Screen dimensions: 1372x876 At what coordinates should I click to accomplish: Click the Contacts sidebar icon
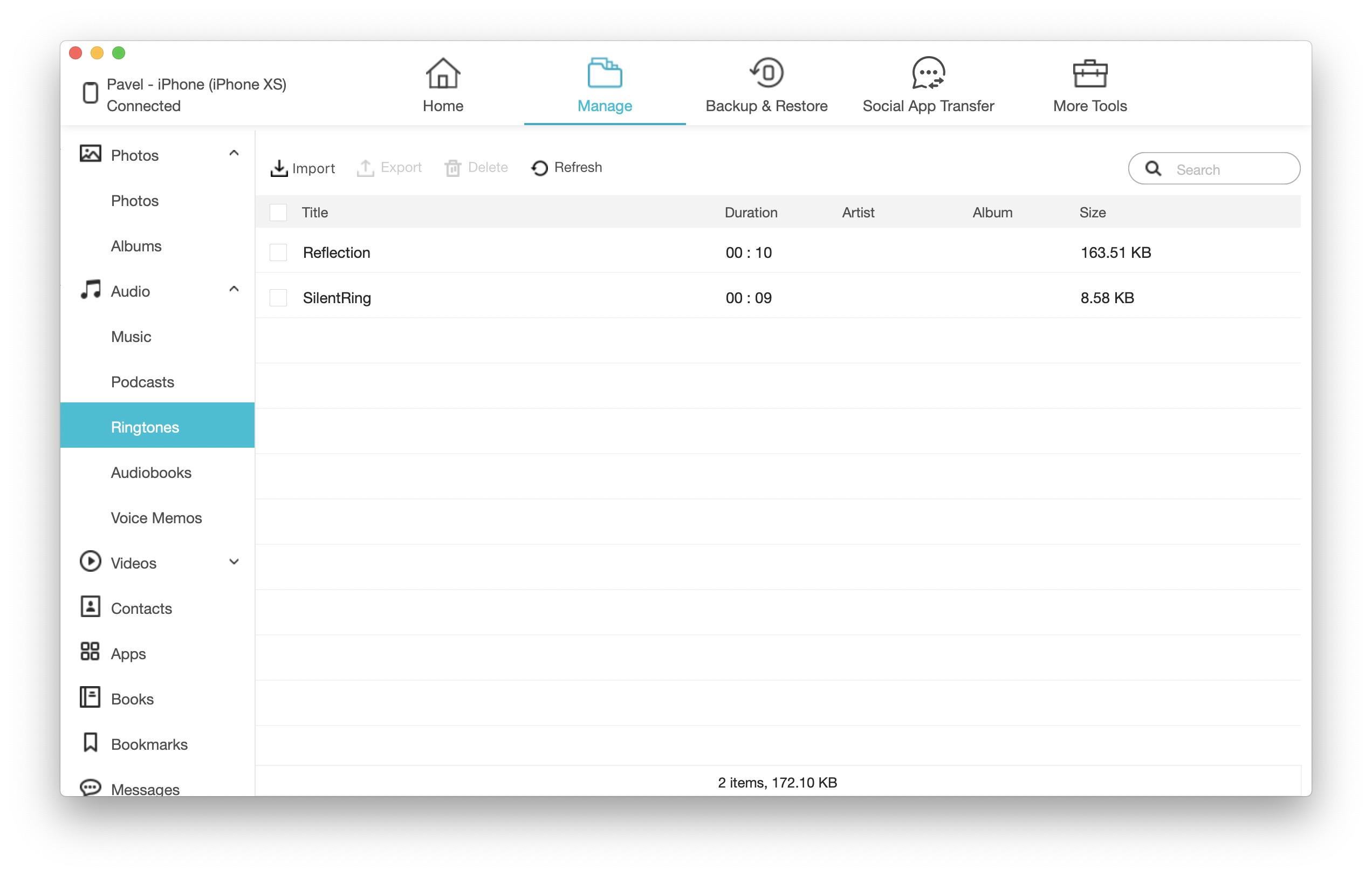[x=90, y=607]
